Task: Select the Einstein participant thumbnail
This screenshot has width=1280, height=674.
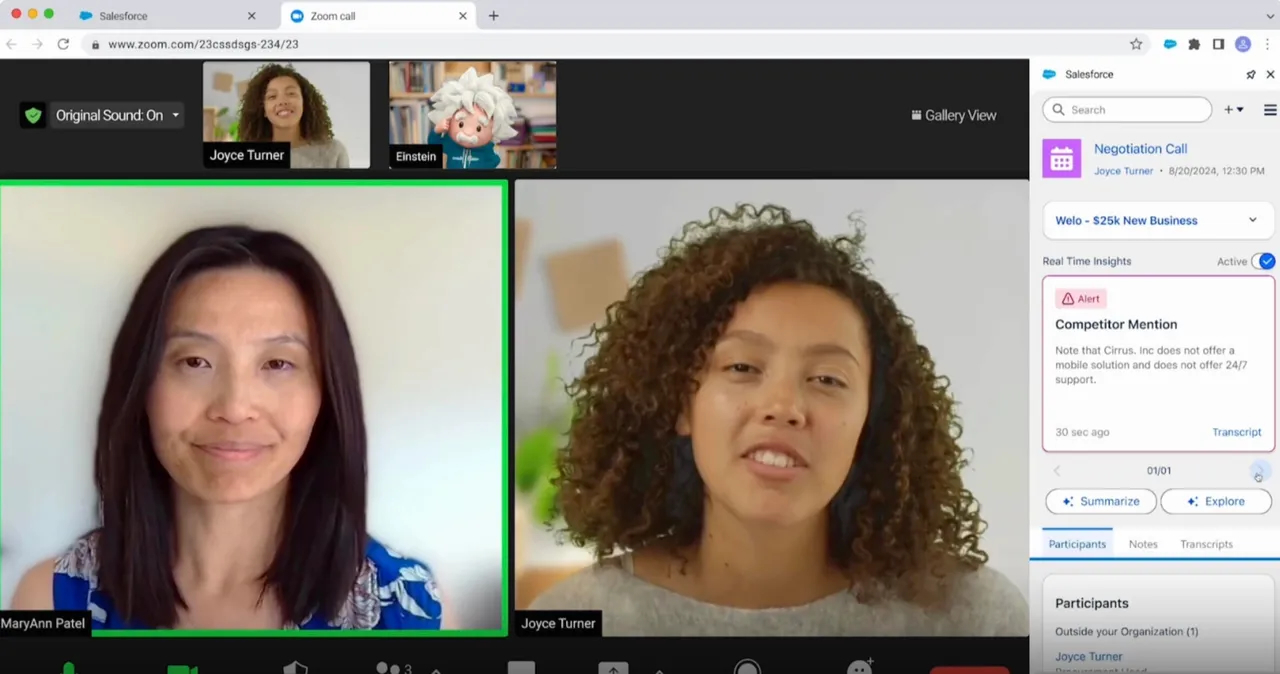Action: [x=472, y=115]
